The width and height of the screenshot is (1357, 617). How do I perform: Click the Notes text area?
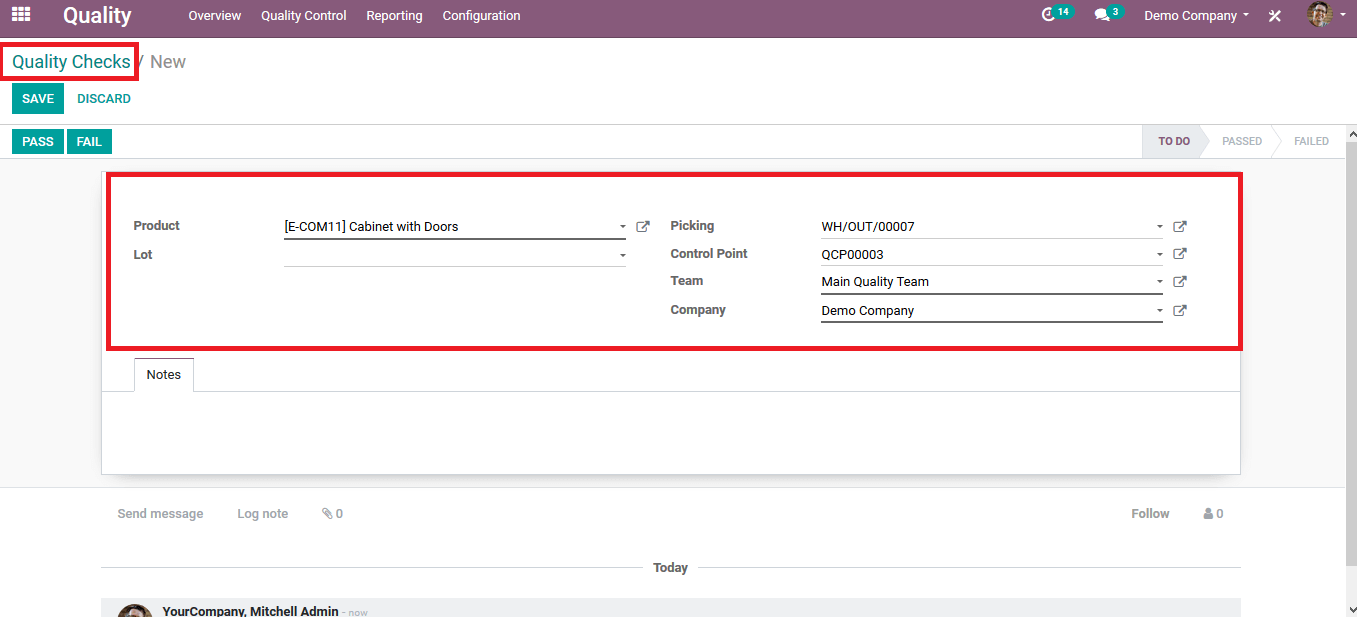click(670, 432)
